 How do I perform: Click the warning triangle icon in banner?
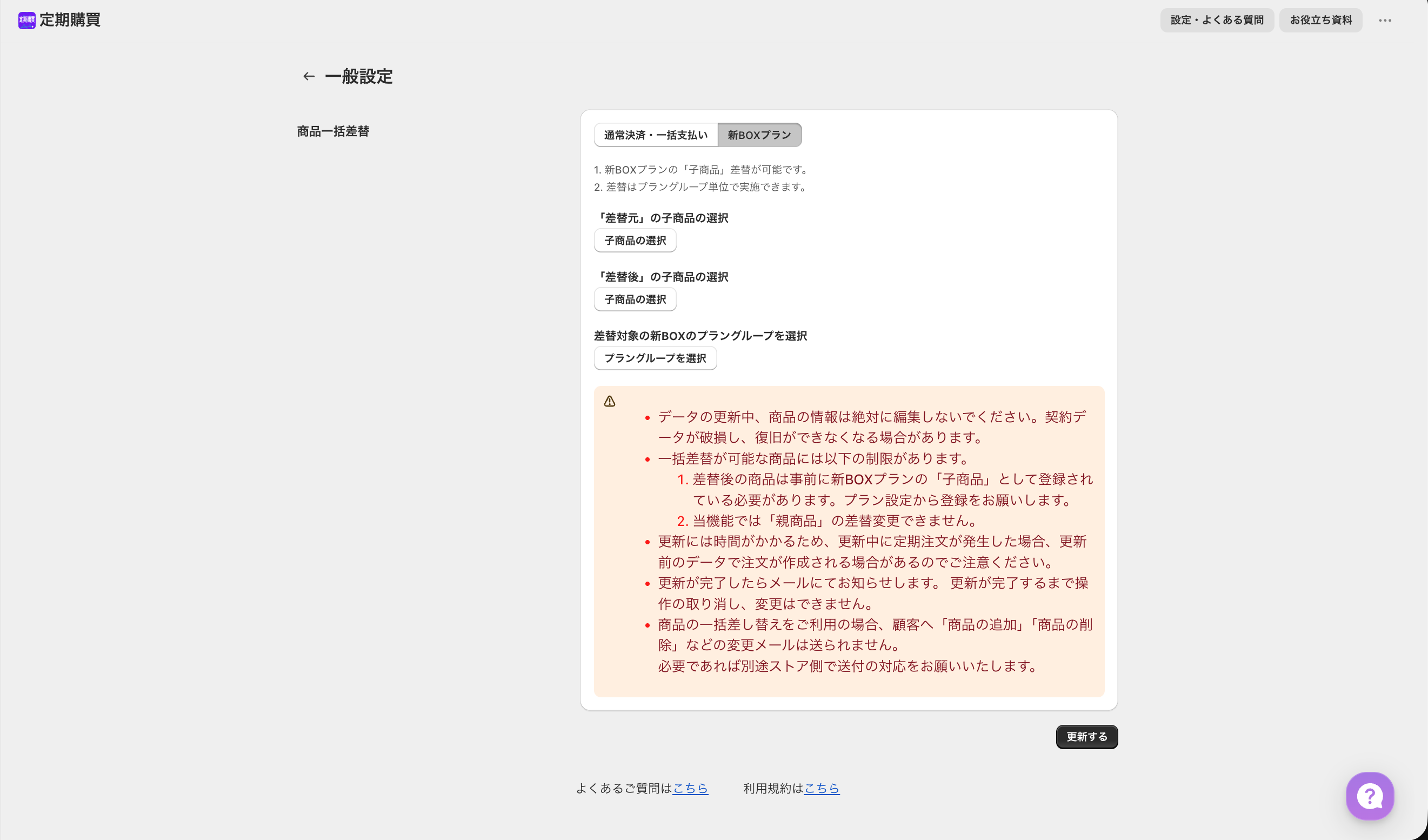(610, 401)
